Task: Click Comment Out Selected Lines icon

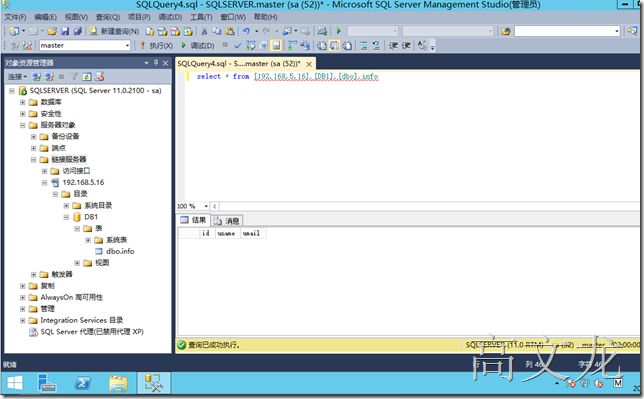Action: pos(364,45)
